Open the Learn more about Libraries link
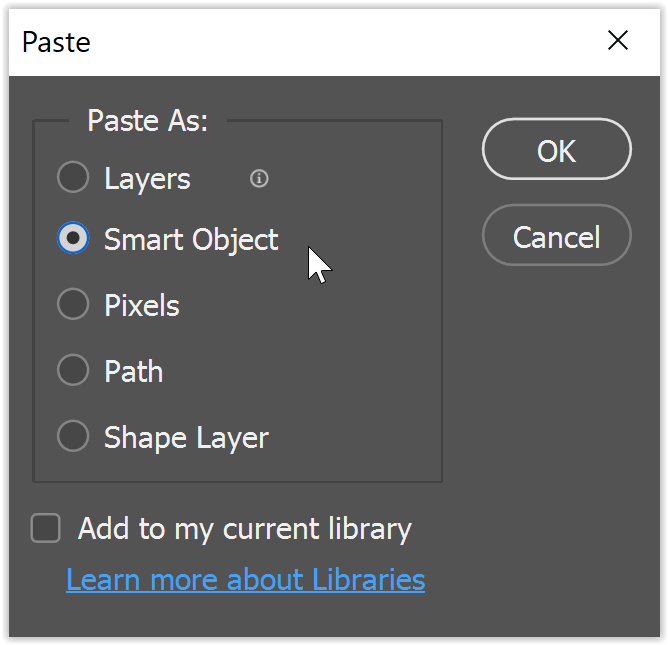Viewport: 668px width, 645px height. coord(245,579)
